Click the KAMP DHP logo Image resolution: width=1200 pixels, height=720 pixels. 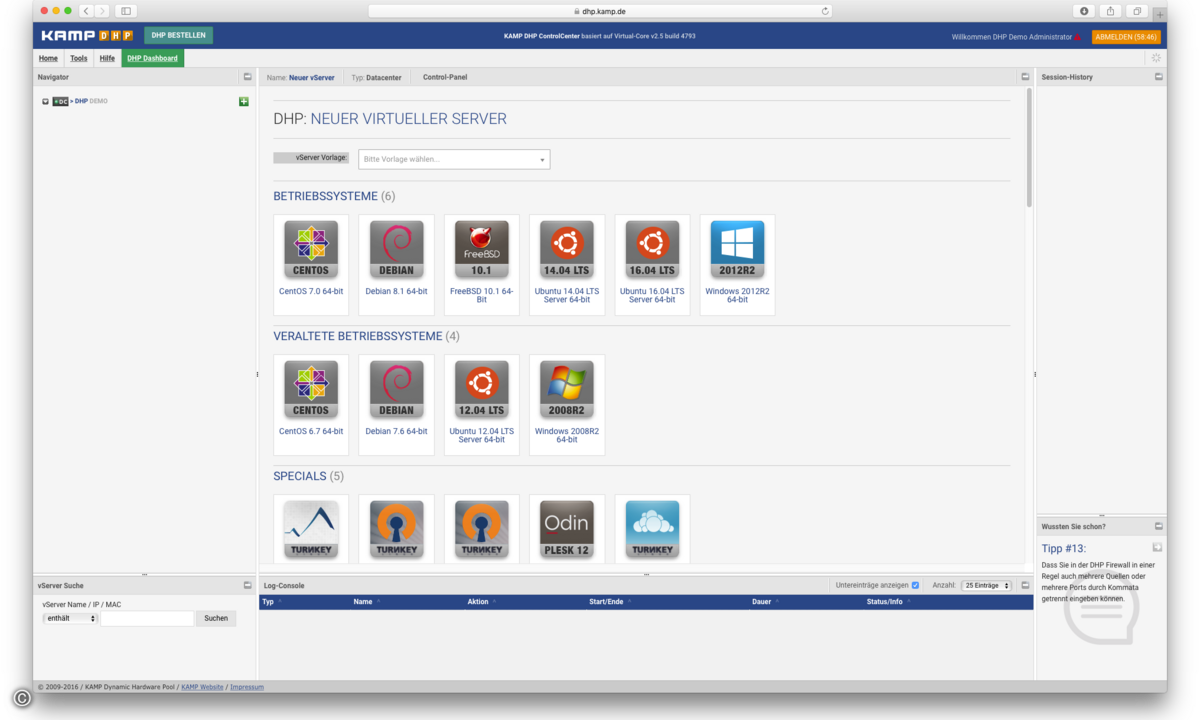pos(87,36)
